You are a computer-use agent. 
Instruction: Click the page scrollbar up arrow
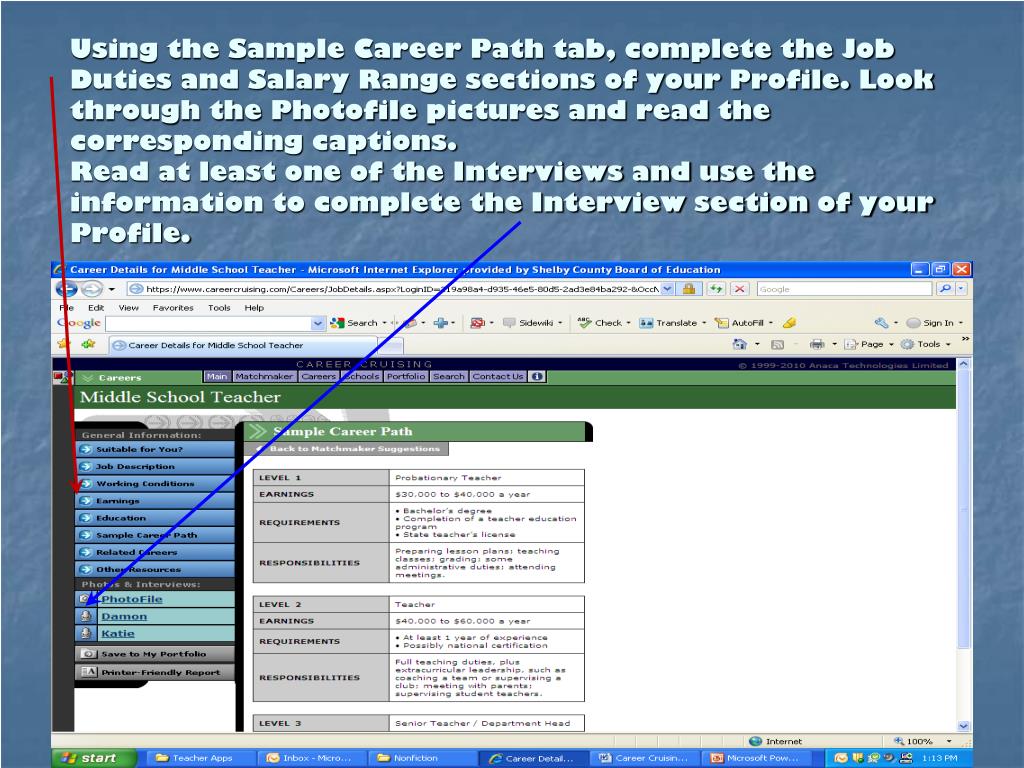click(963, 364)
